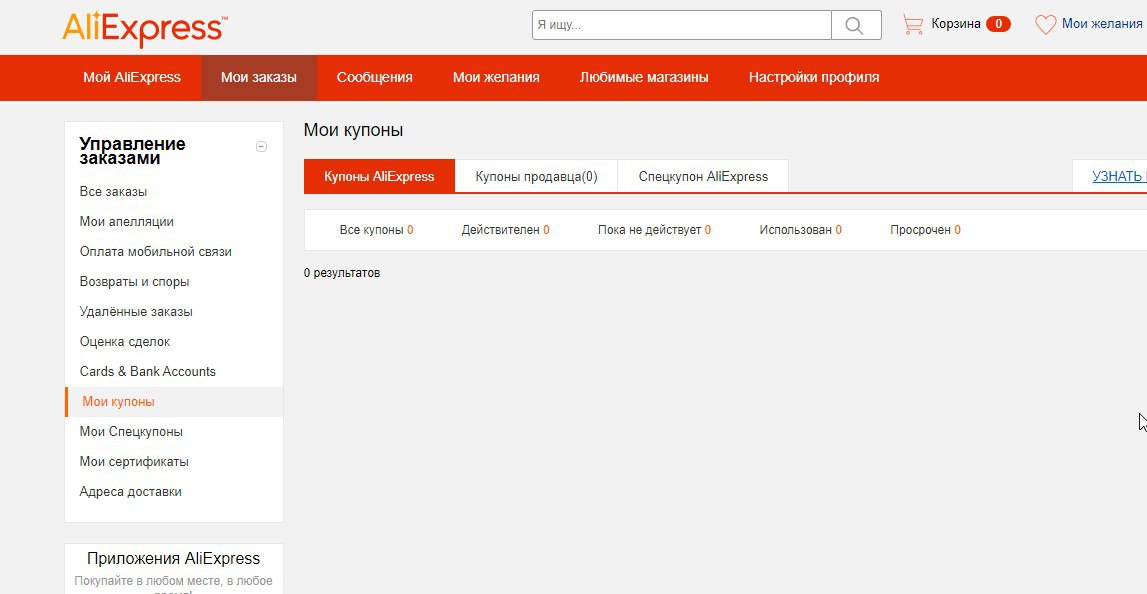Click the AliExpress logo
Screen dimensions: 1147x594
click(145, 28)
